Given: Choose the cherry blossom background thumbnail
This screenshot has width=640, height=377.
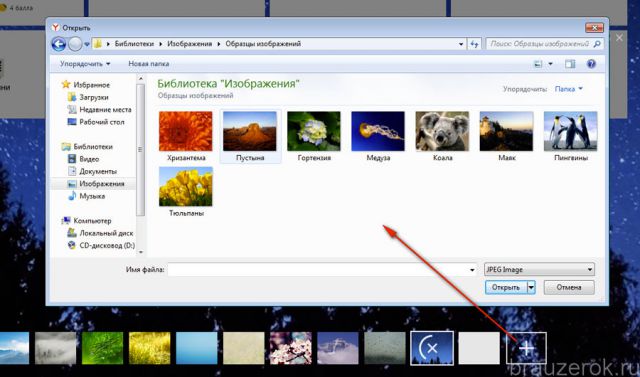Looking at the screenshot, I should click(291, 348).
